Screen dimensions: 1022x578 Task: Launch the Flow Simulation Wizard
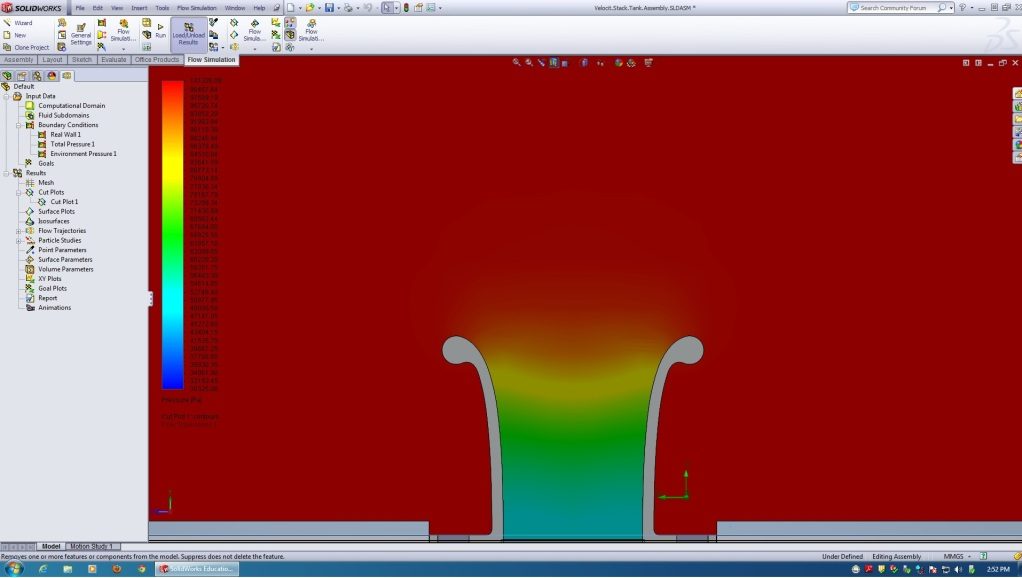coord(18,23)
